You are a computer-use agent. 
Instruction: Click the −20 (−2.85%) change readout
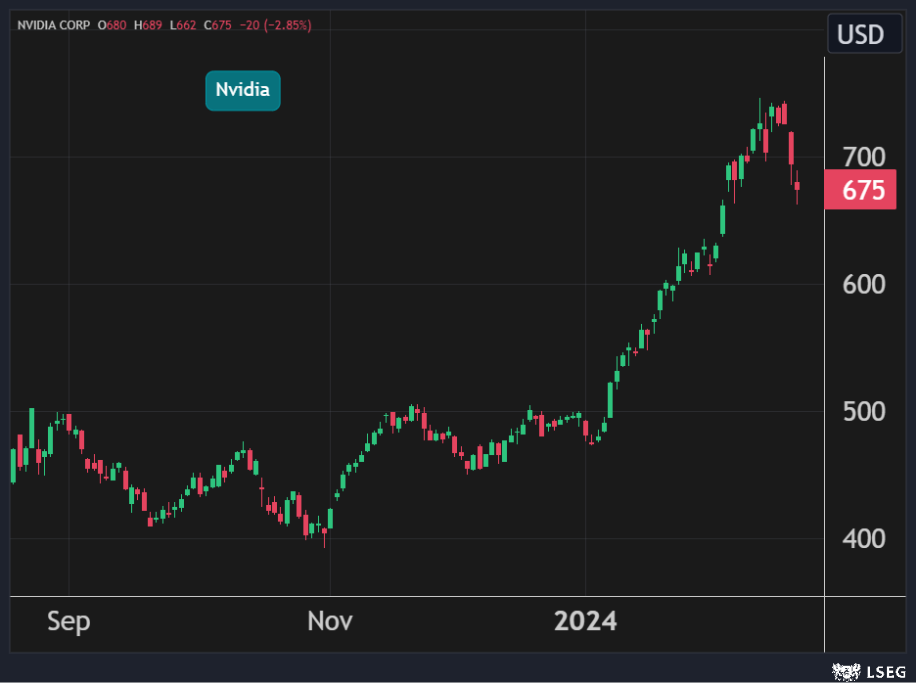click(x=276, y=25)
